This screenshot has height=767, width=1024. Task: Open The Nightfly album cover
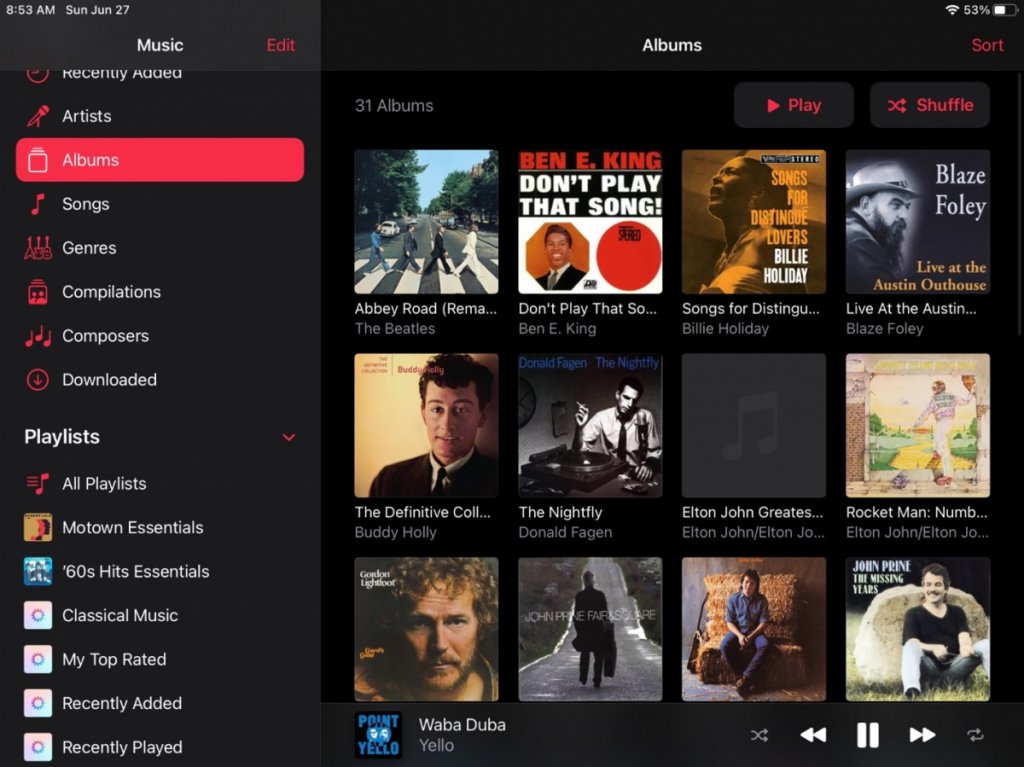590,425
